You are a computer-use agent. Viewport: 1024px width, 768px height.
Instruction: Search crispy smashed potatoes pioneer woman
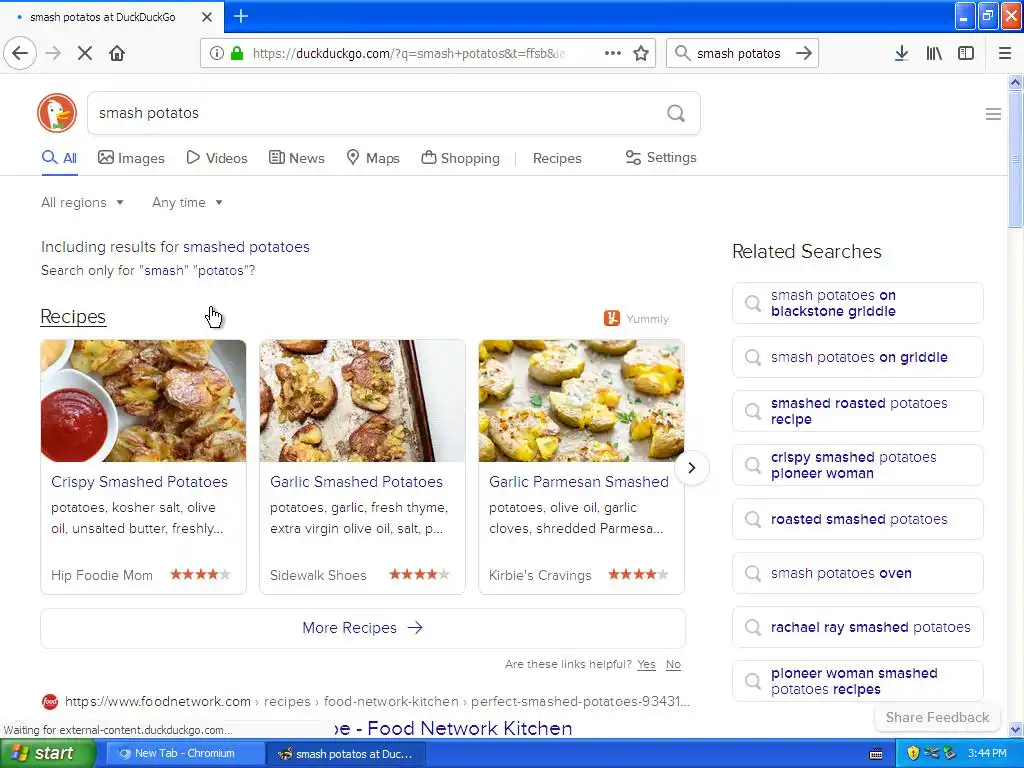(x=857, y=465)
